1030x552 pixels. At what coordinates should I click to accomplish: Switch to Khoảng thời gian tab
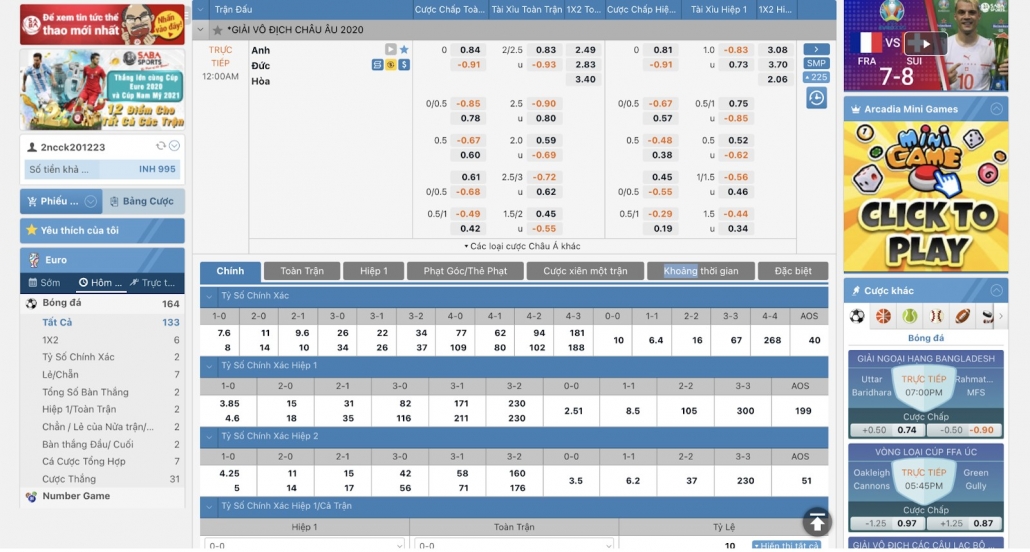coord(701,271)
